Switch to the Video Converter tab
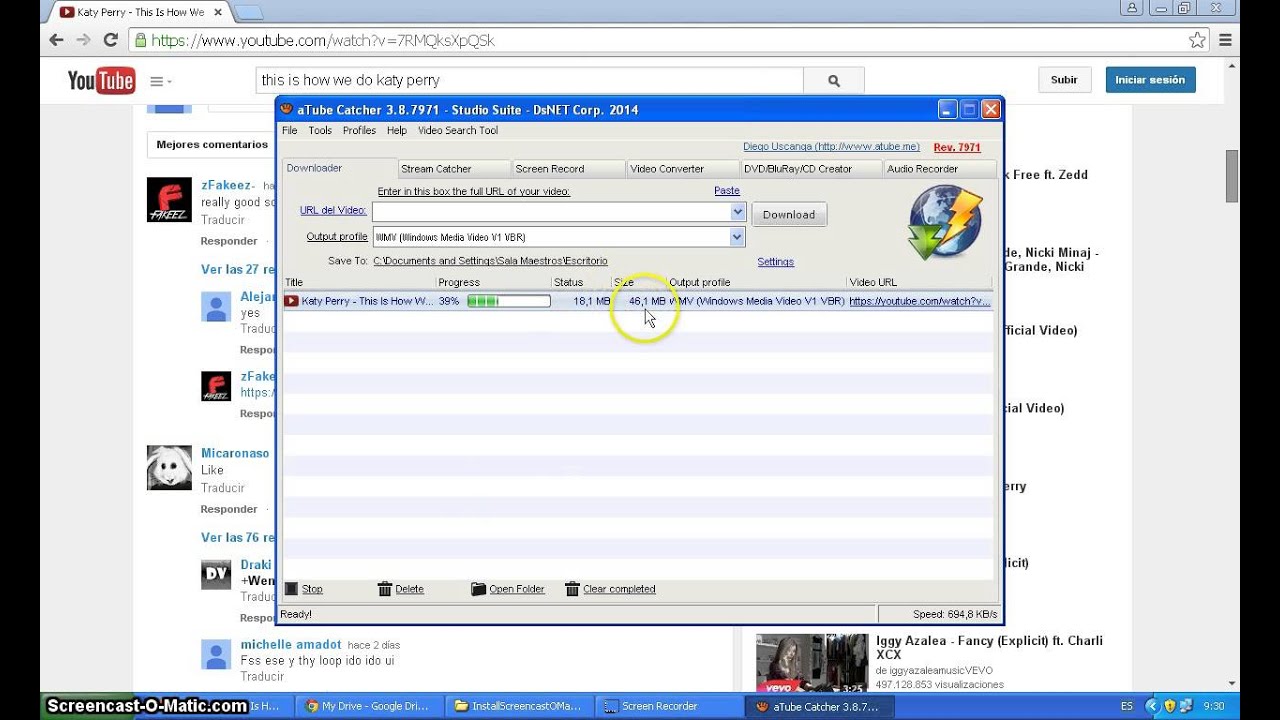 683,169
